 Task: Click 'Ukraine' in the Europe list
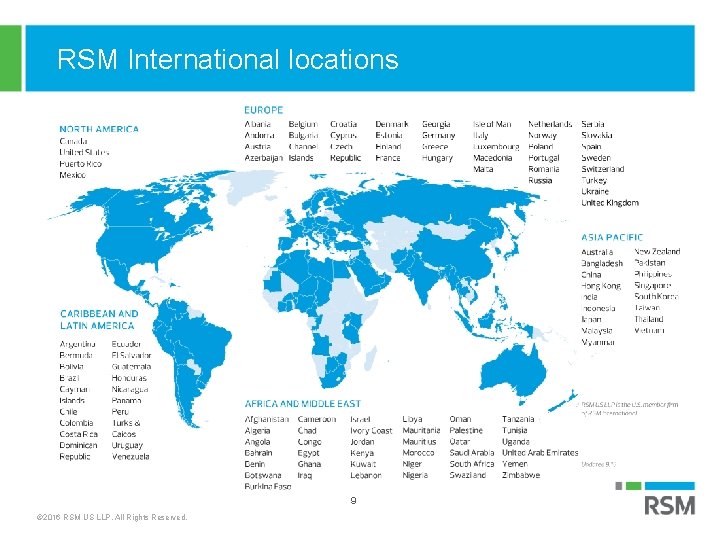click(x=595, y=191)
